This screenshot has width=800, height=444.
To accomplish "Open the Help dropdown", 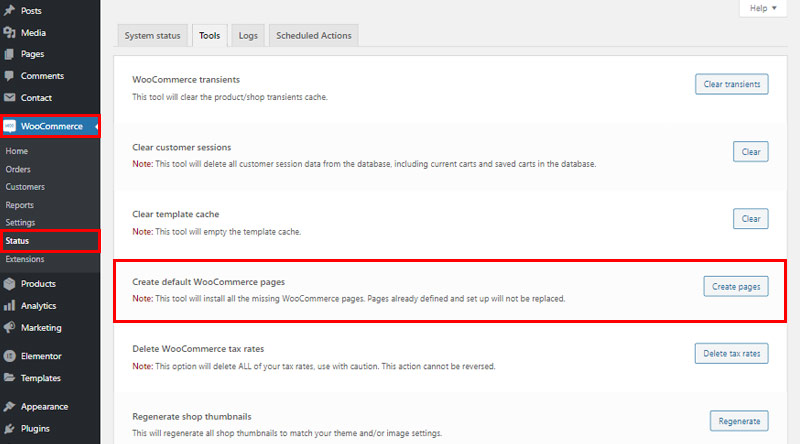I will [x=763, y=8].
